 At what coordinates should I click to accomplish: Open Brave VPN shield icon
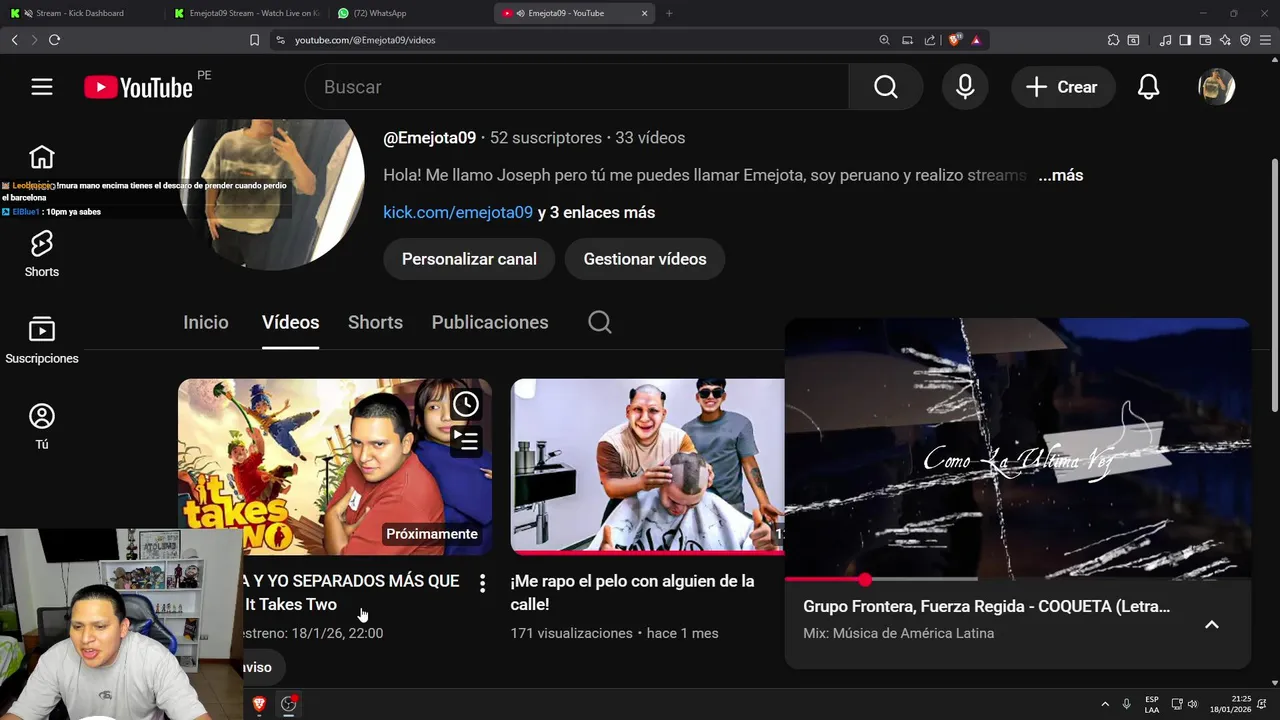(x=1245, y=40)
